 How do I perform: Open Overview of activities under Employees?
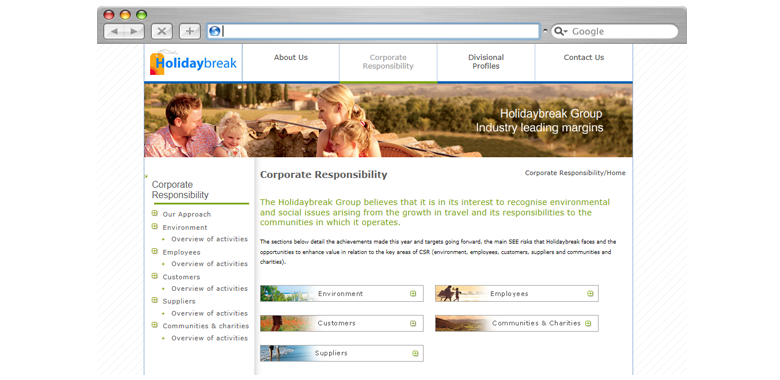point(209,264)
